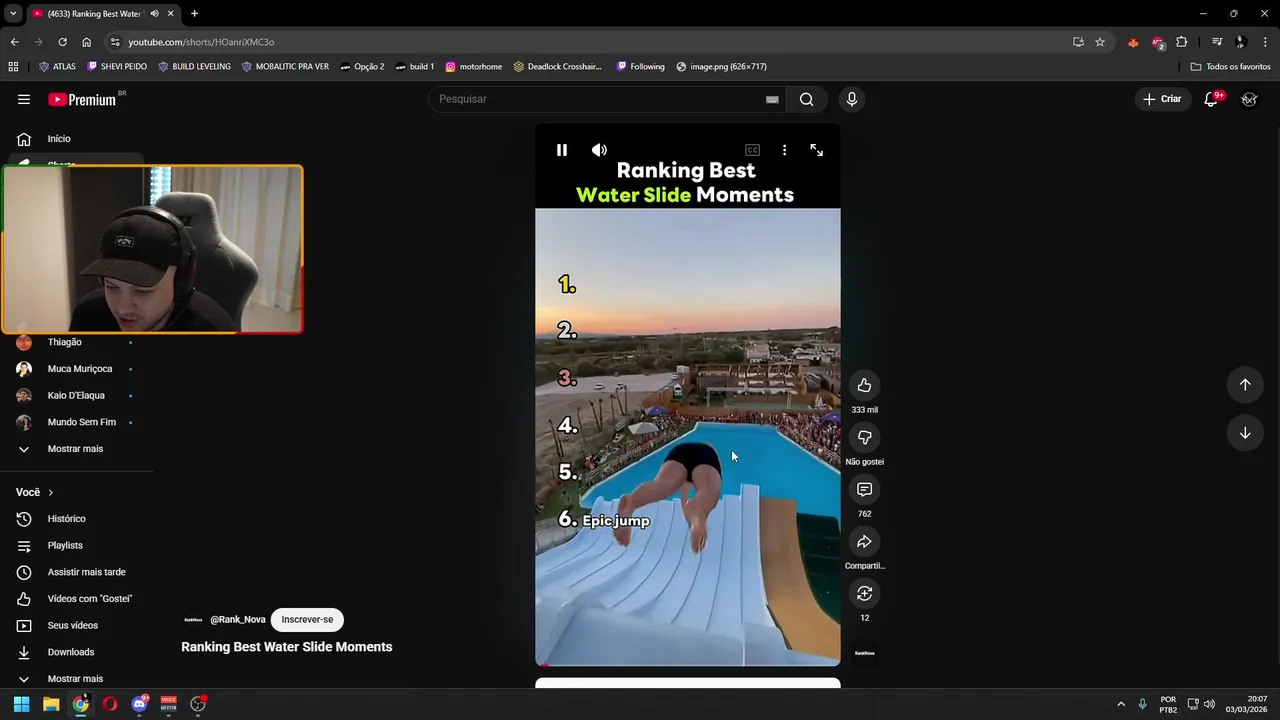Open the ATLAS bookmark

tap(57, 67)
